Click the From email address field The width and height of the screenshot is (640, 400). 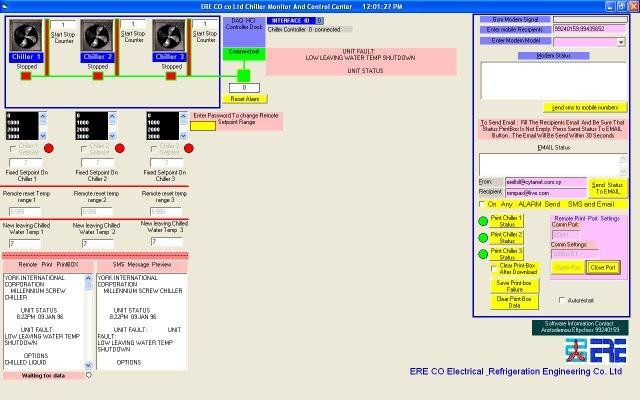coord(546,182)
